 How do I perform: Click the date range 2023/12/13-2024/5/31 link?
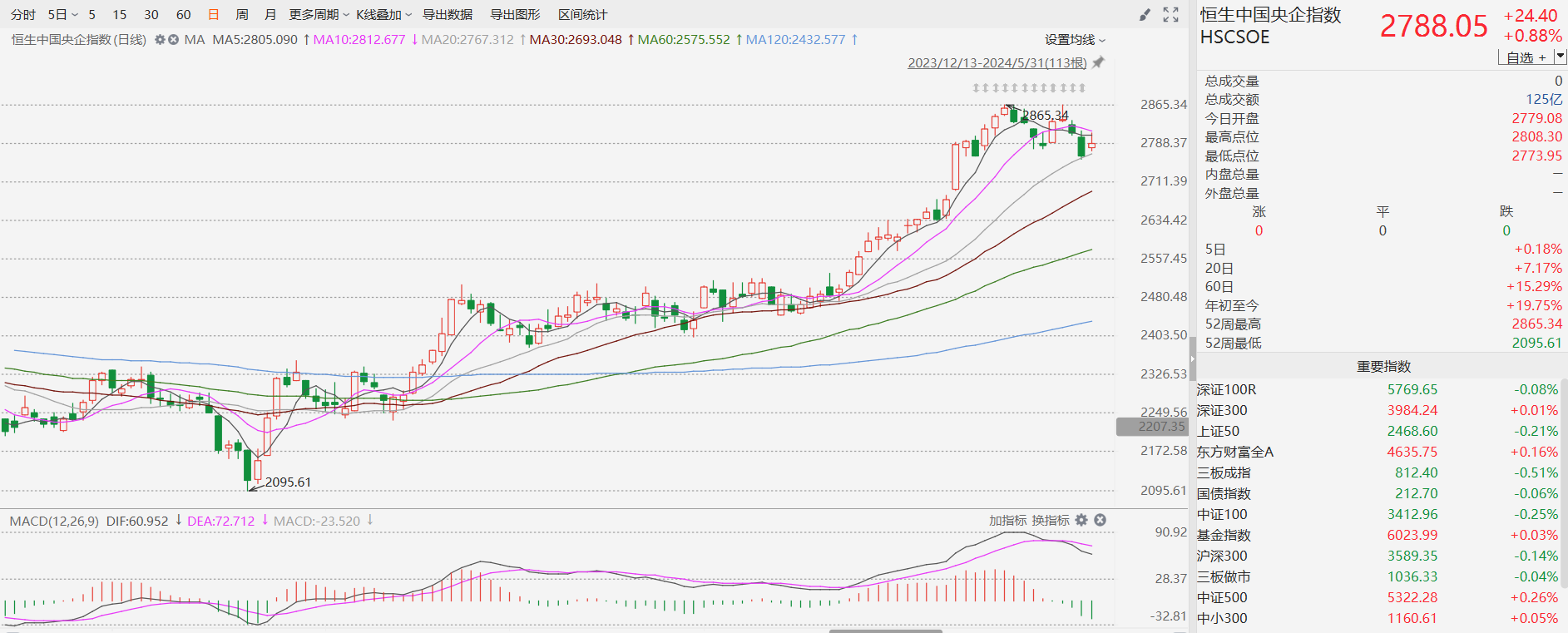tap(997, 62)
